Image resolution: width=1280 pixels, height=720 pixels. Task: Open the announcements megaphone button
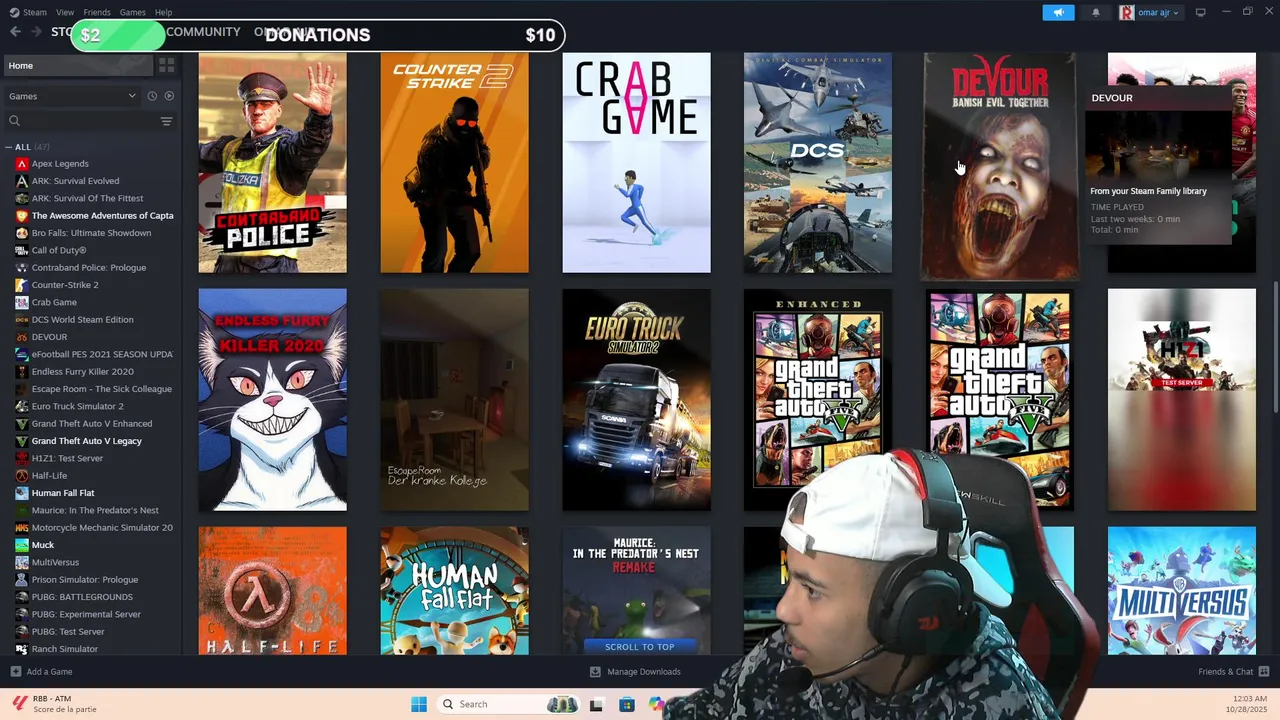(1058, 12)
